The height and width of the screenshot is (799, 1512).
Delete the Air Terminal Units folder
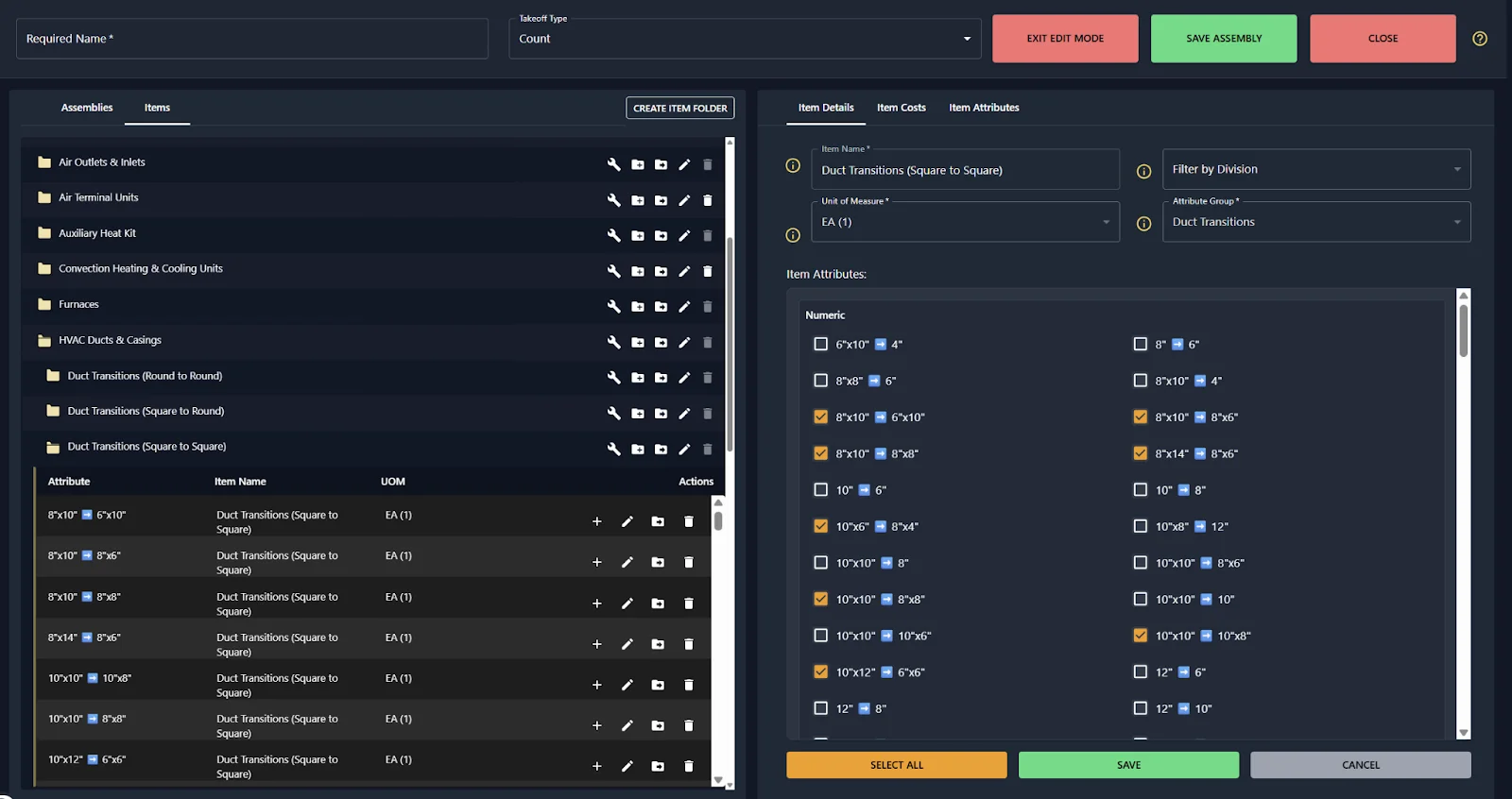(707, 200)
